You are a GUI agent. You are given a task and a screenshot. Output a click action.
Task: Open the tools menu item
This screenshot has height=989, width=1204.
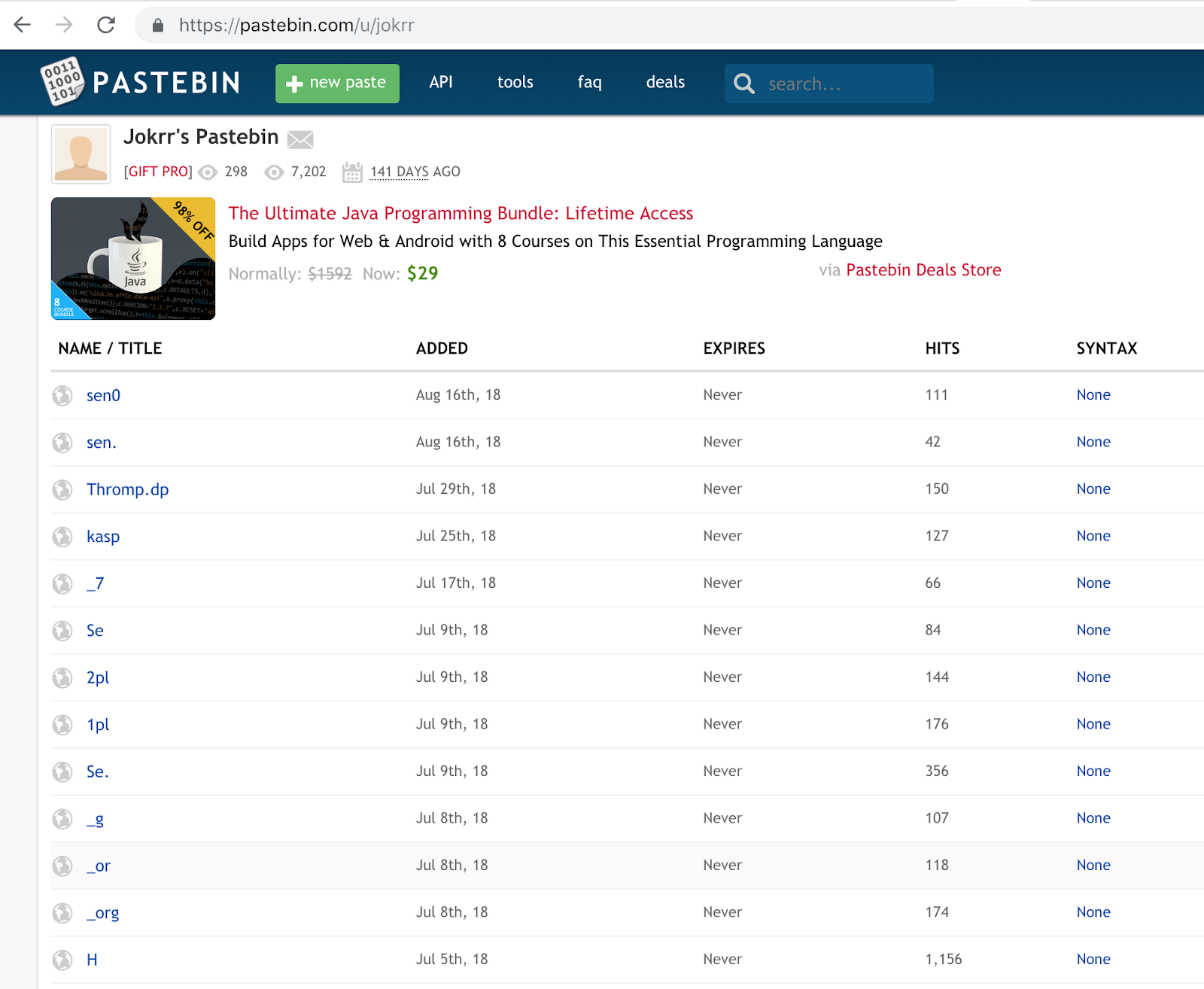pos(515,82)
